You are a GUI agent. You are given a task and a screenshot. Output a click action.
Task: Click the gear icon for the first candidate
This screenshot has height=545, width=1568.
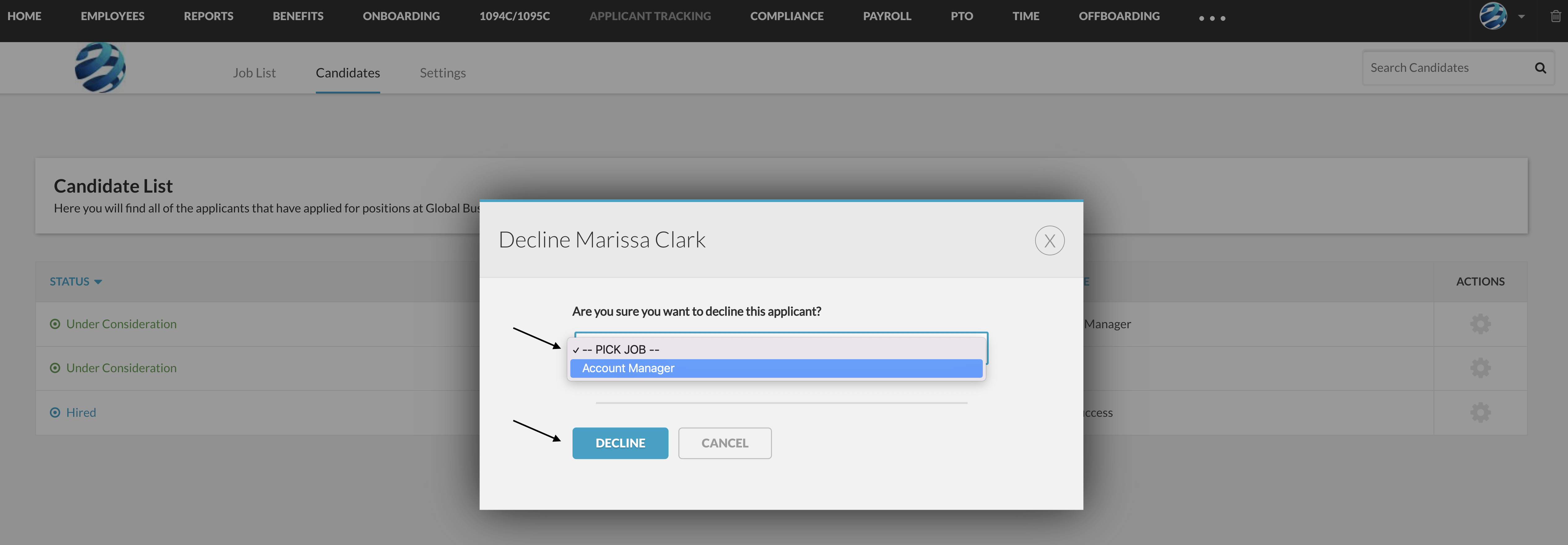tap(1480, 324)
